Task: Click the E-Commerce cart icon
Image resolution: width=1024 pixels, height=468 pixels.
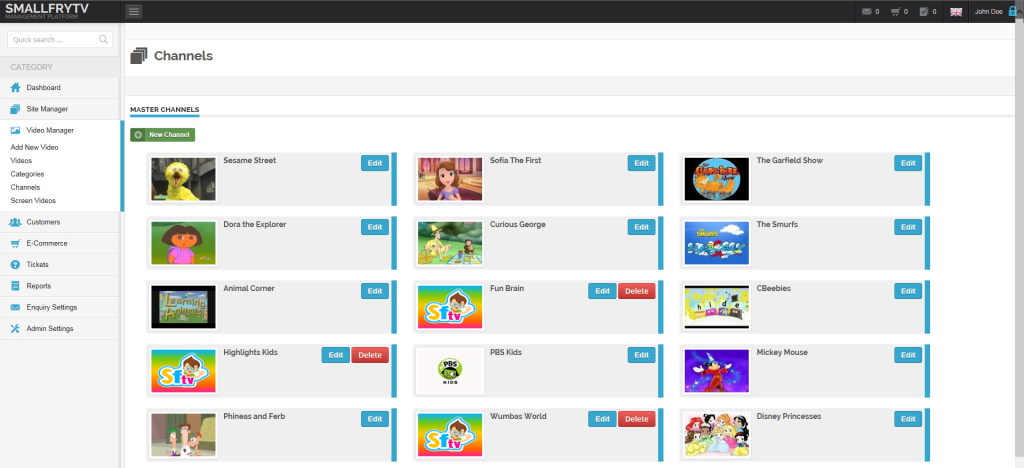Action: point(16,243)
